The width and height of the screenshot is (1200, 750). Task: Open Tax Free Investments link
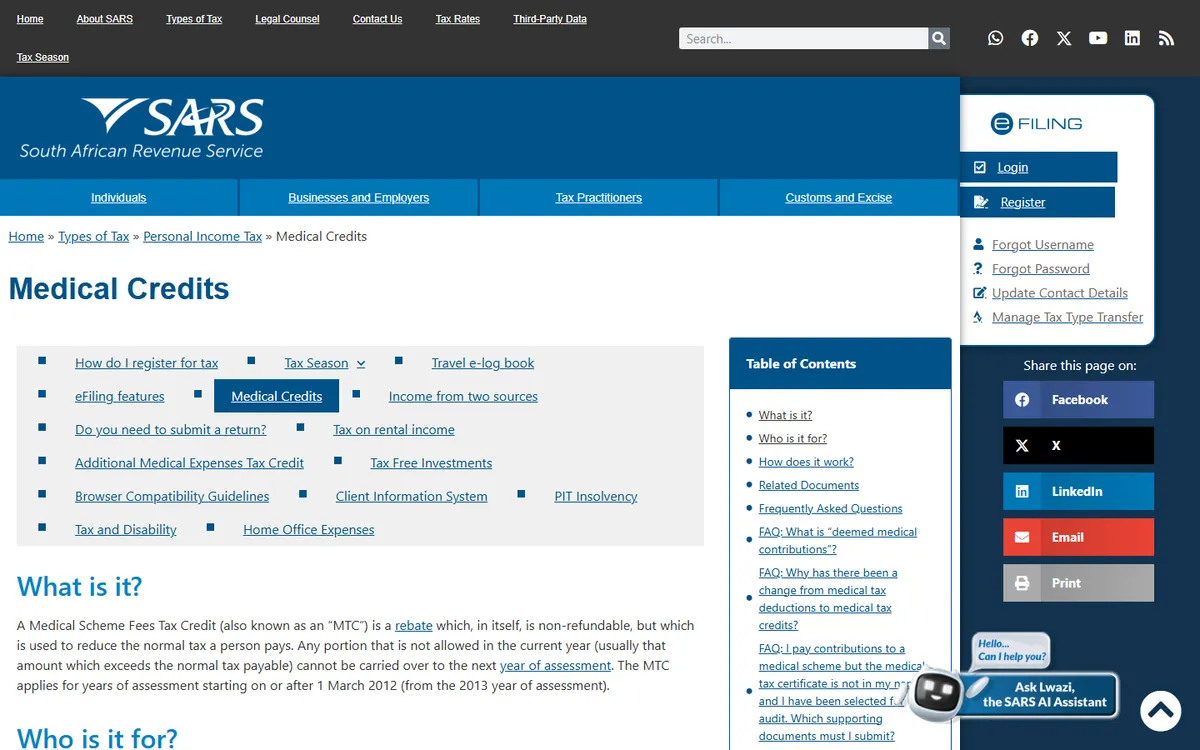pyautogui.click(x=431, y=463)
